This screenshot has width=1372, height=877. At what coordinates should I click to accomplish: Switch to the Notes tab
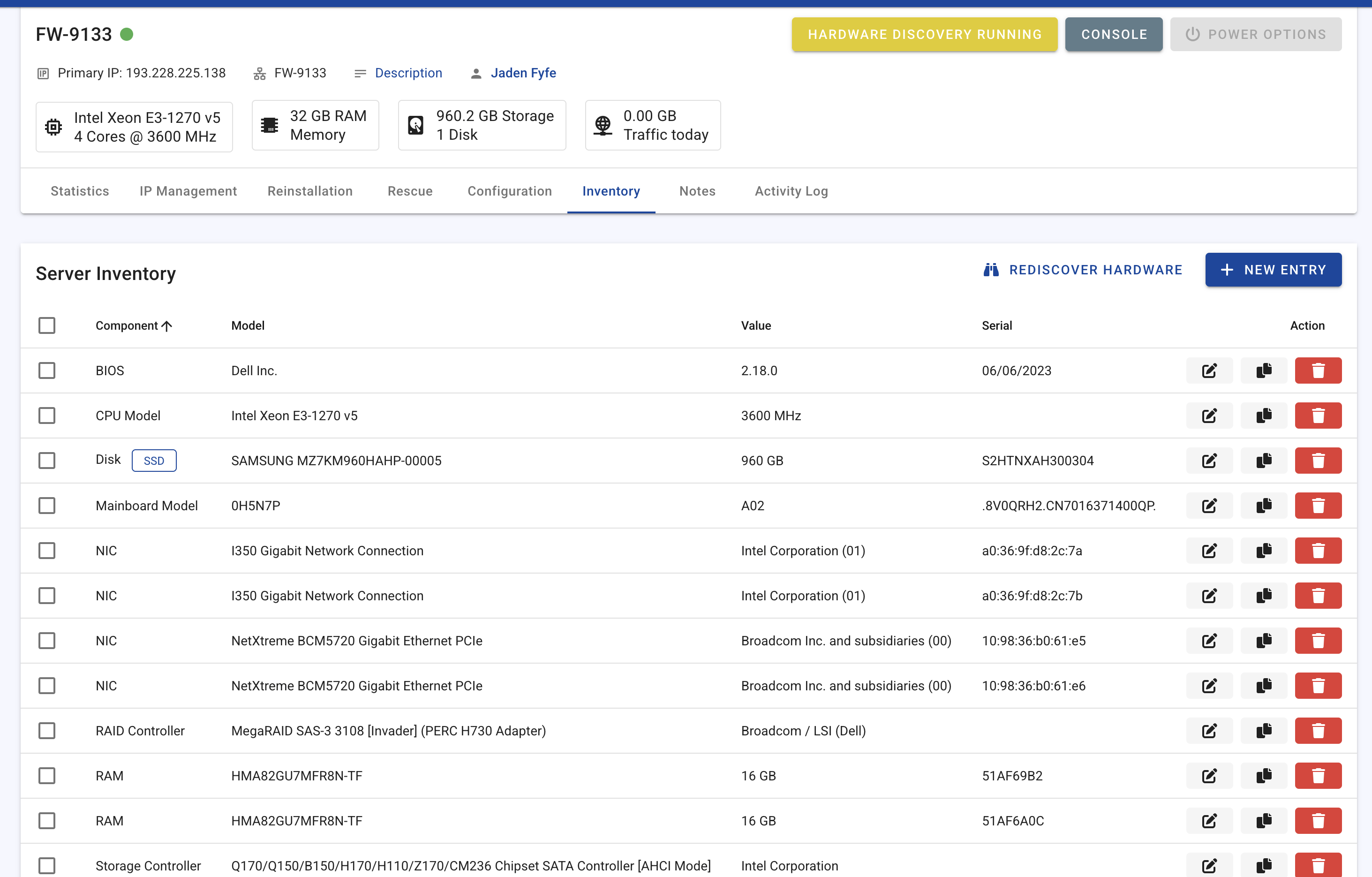pos(697,191)
